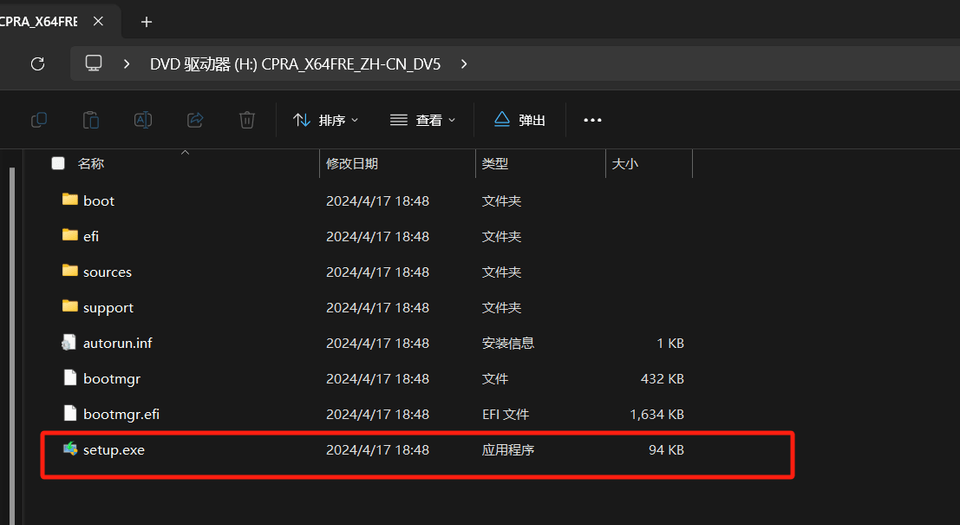Toggle the select-all checkbox in header
This screenshot has height=525, width=960.
58,163
